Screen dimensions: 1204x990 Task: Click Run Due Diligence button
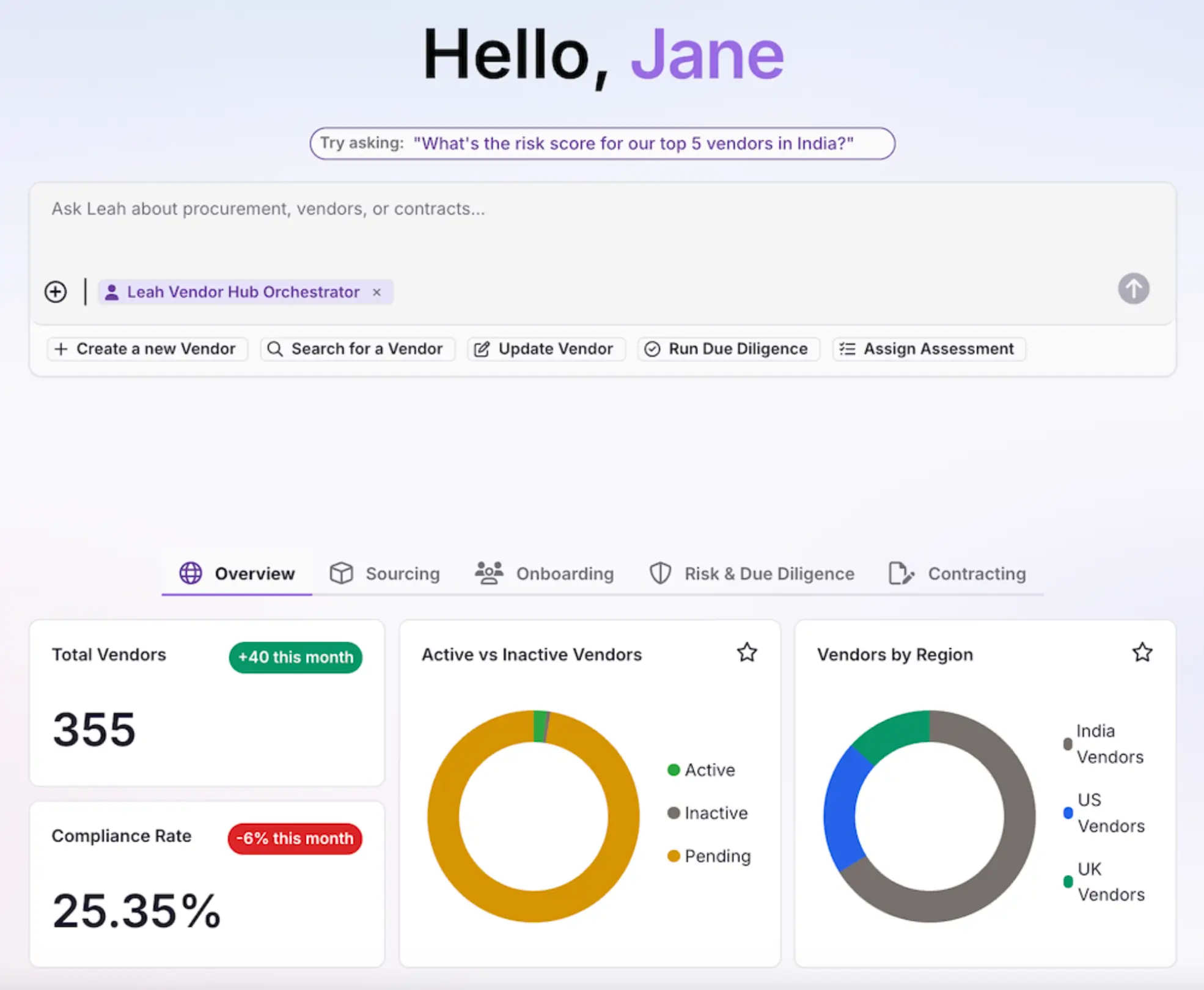click(729, 349)
